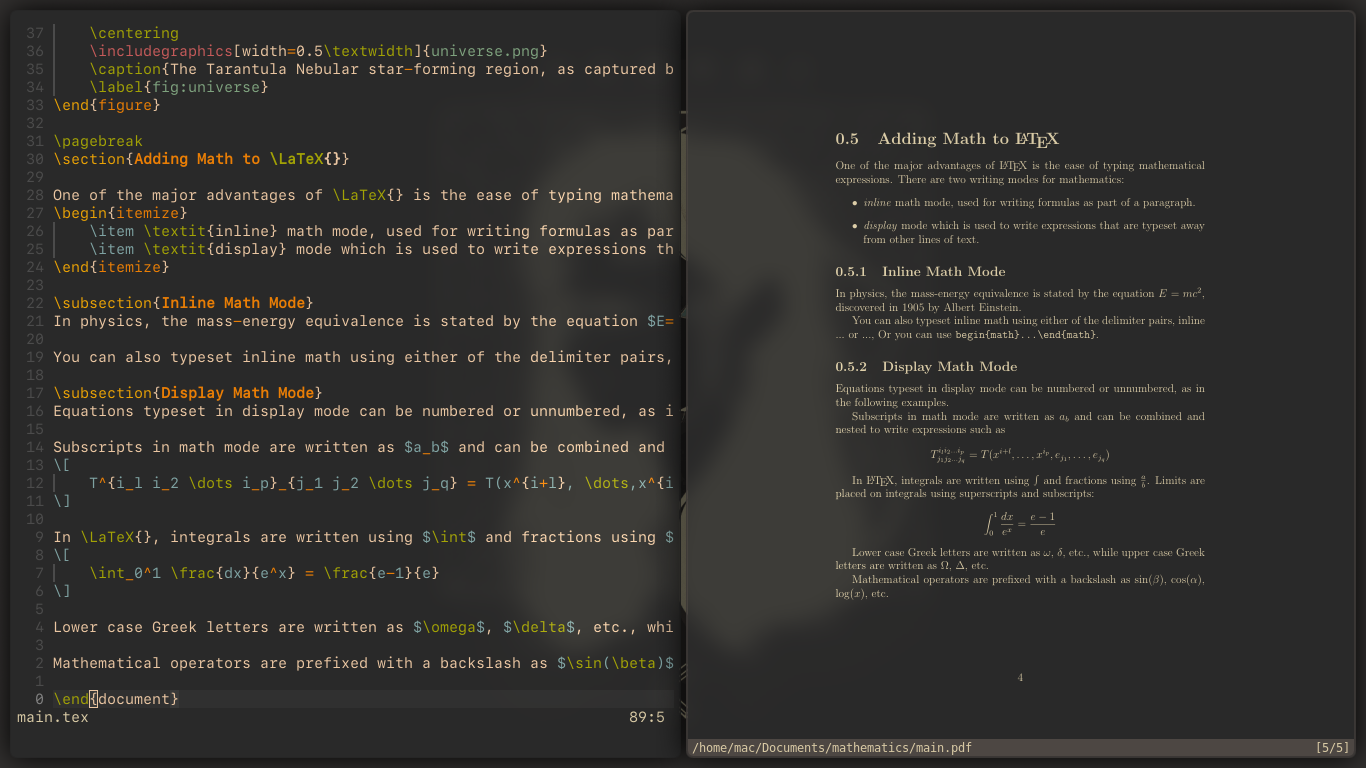Click the rendered integral equation in PDF

1020,523
